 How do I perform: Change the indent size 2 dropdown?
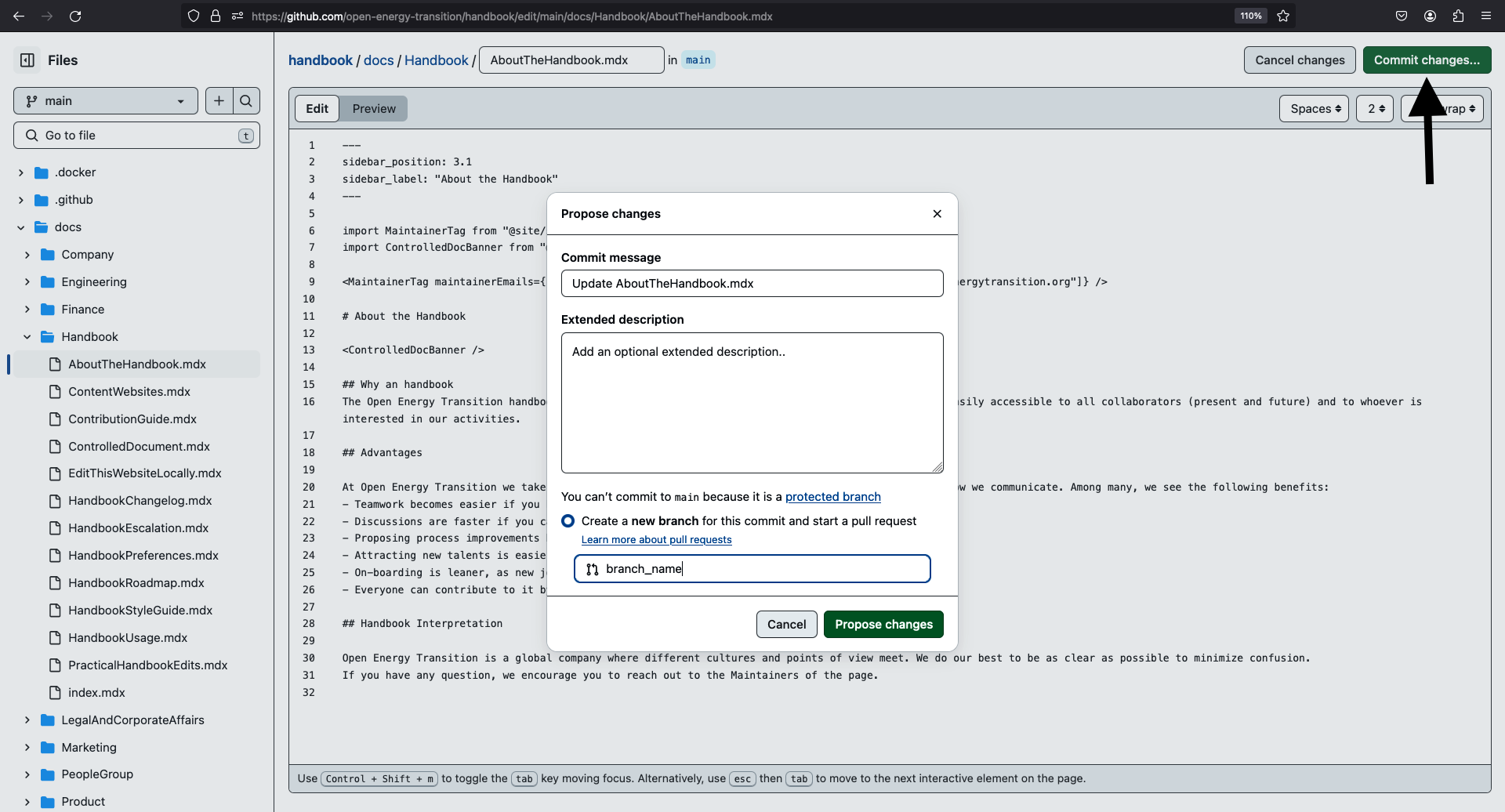pos(1375,109)
